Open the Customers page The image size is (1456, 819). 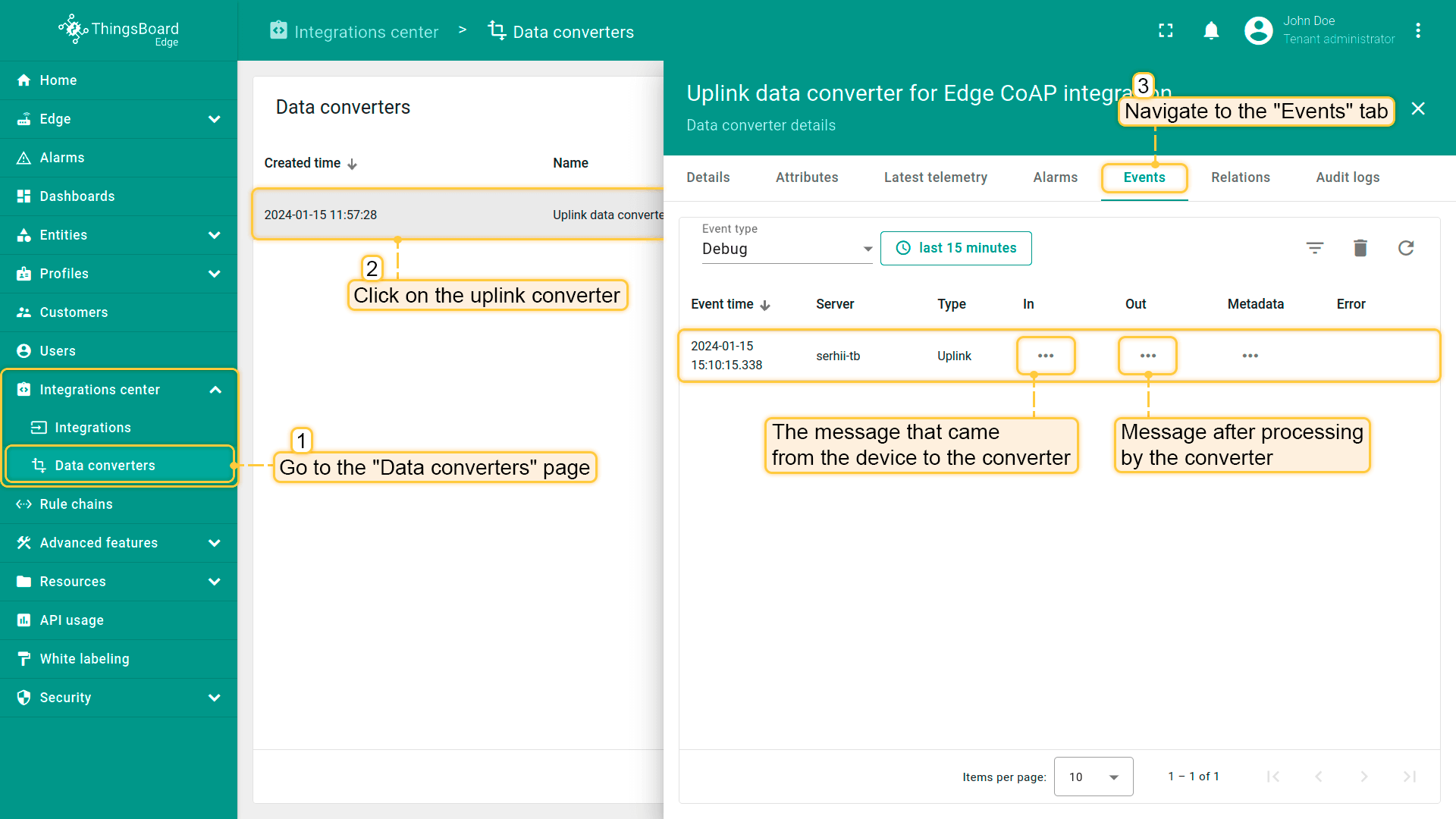[118, 312]
